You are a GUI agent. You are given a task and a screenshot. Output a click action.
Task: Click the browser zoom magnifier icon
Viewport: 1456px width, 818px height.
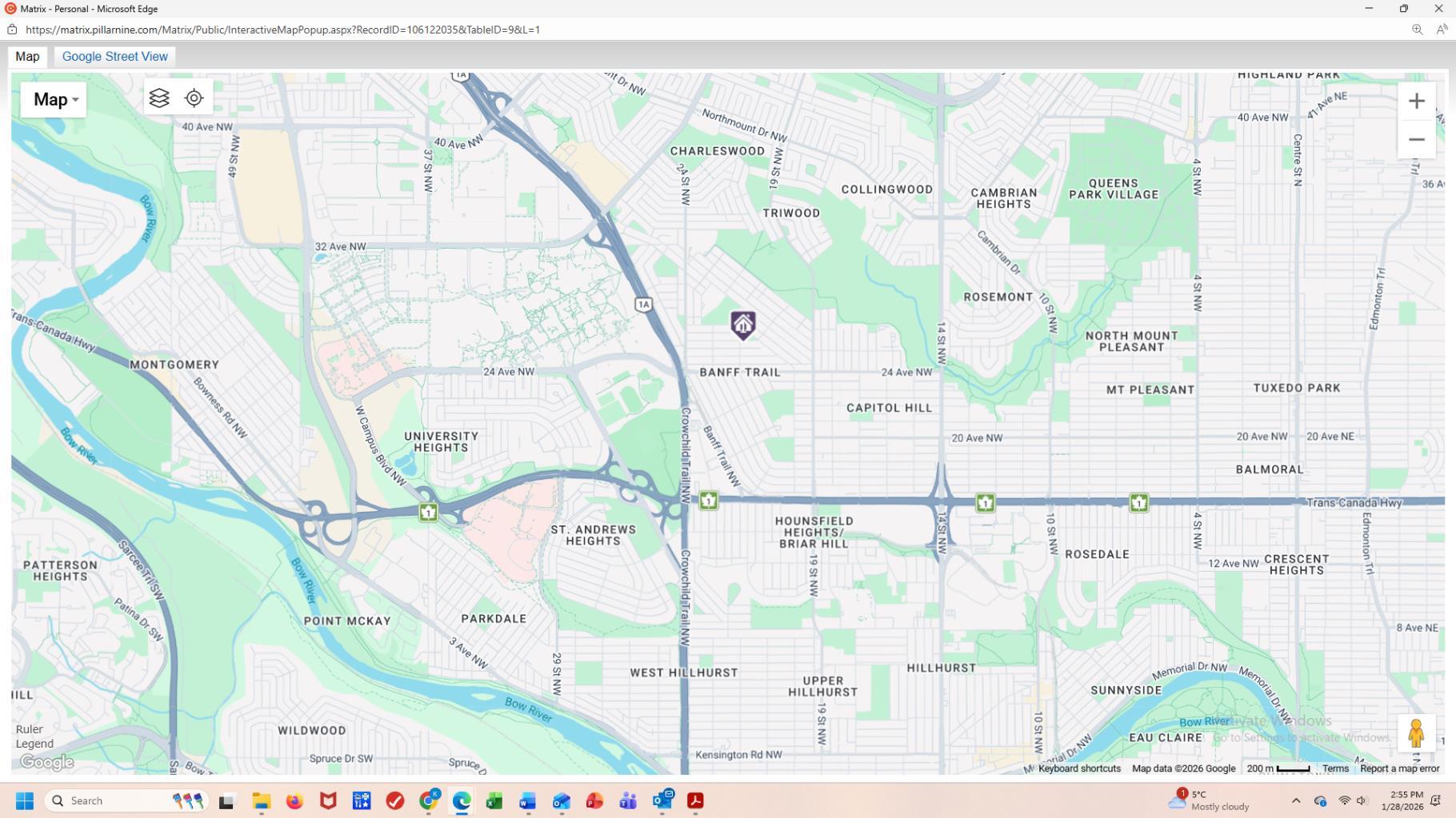[x=1417, y=30]
